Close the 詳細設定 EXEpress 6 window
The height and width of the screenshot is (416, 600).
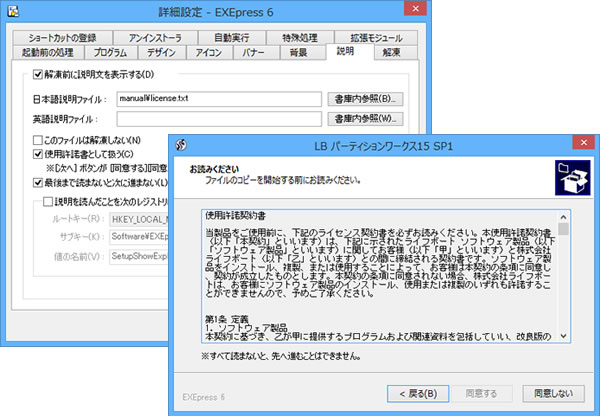(x=415, y=8)
